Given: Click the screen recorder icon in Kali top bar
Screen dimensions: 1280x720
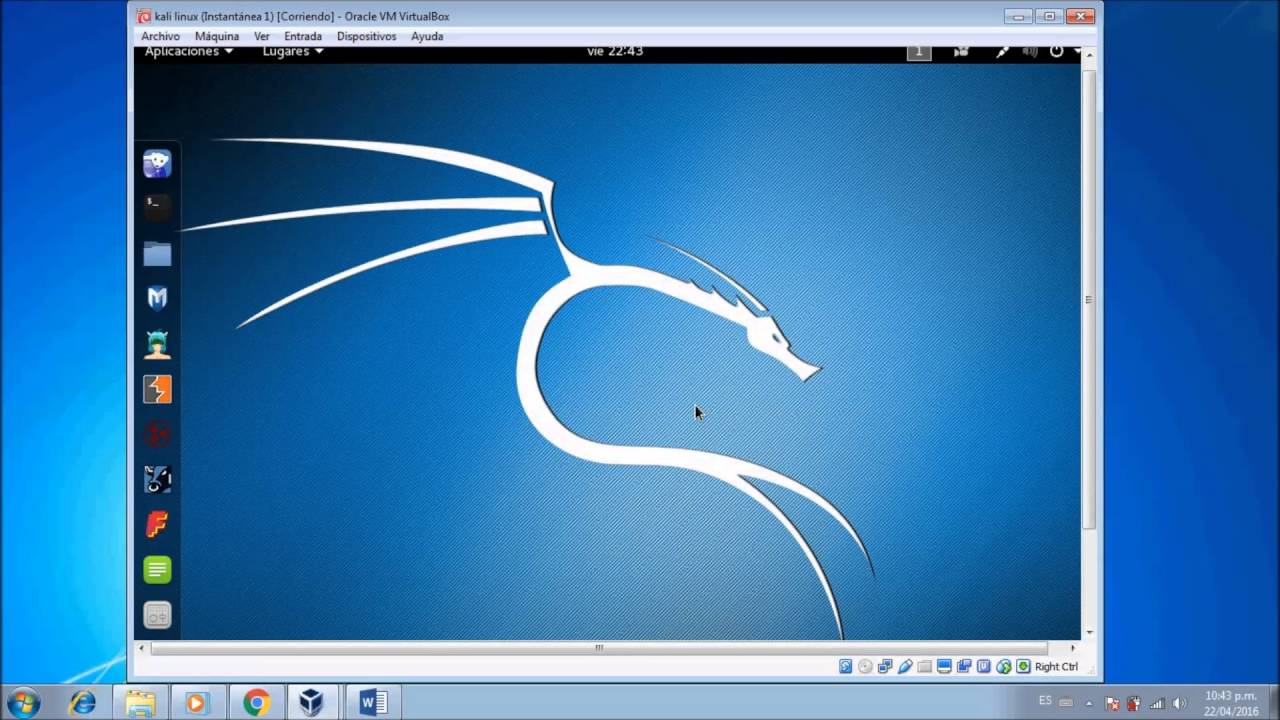Looking at the screenshot, I should click(961, 52).
